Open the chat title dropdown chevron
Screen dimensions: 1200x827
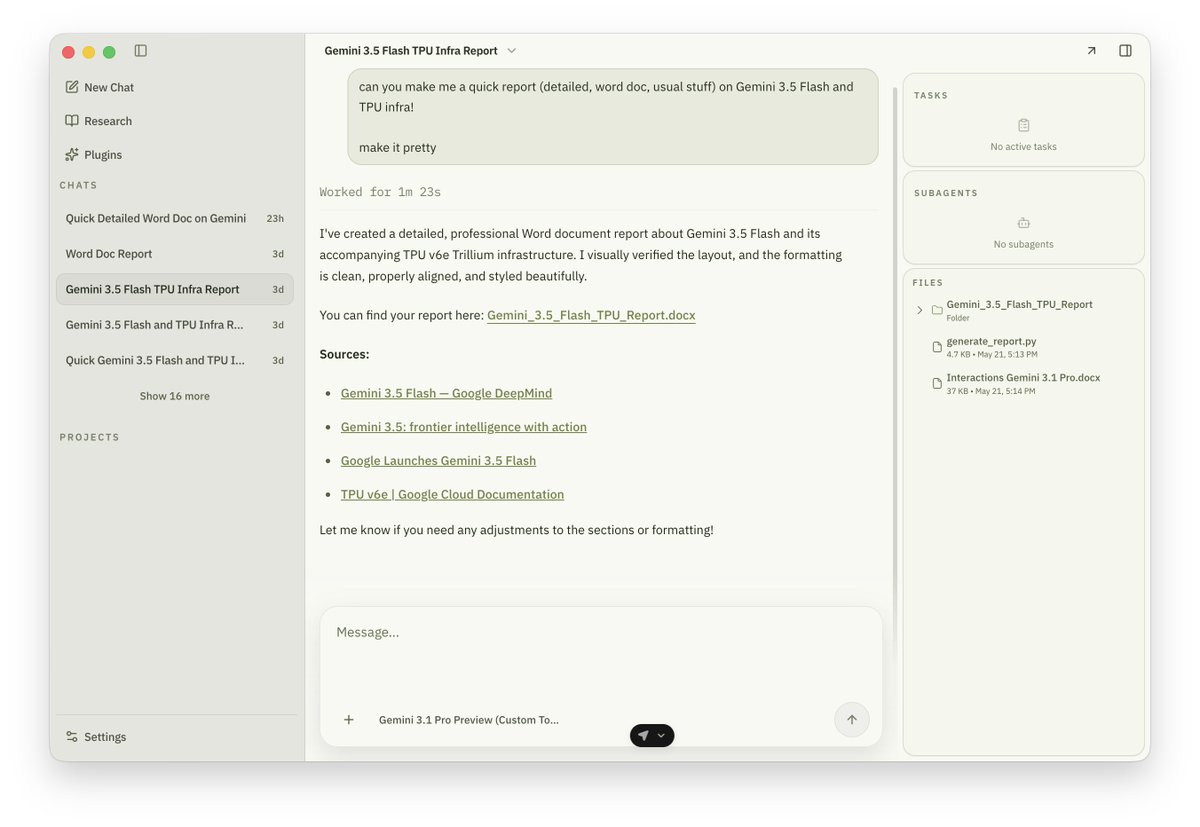(x=512, y=51)
